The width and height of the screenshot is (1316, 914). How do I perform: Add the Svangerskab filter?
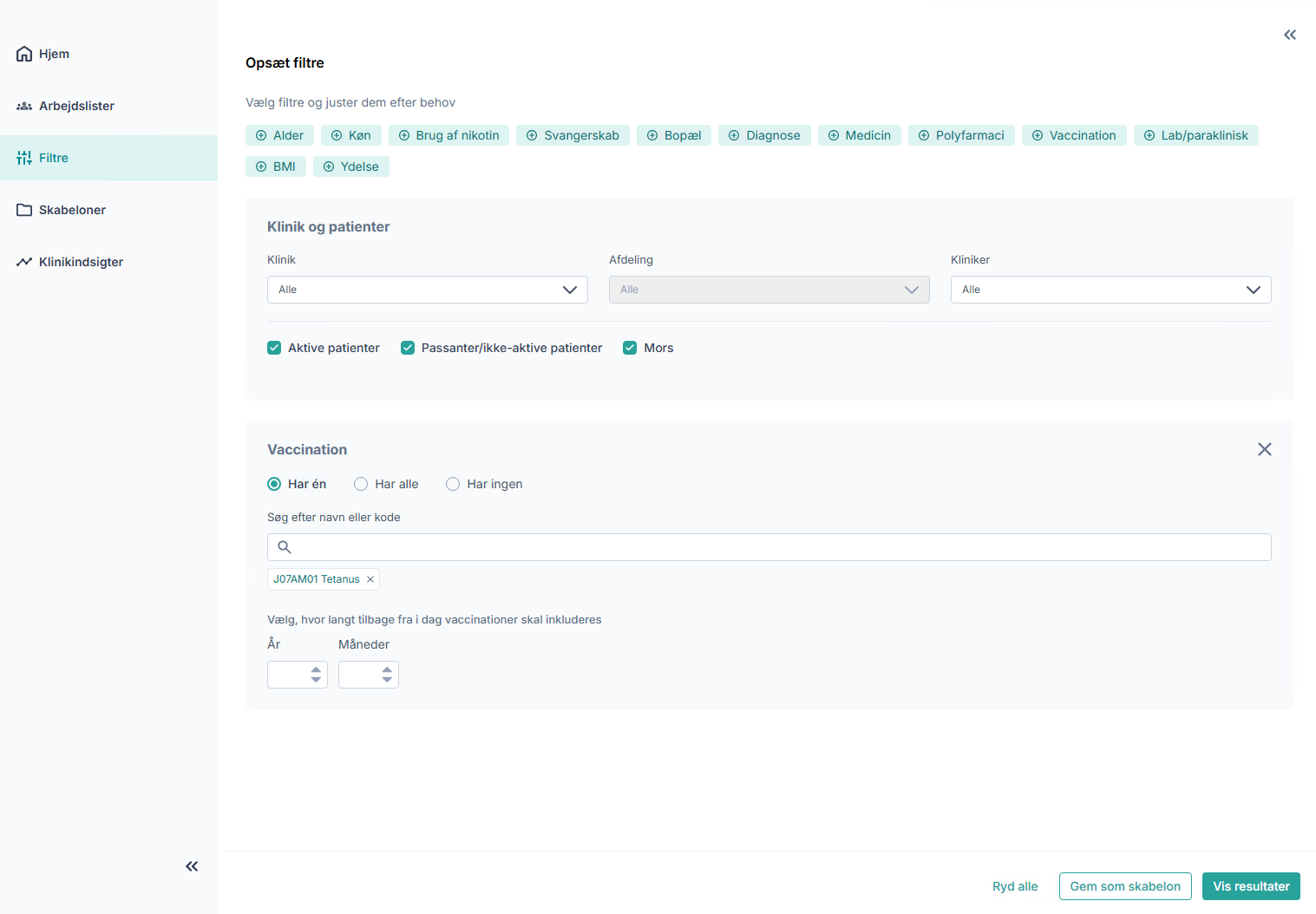click(573, 135)
